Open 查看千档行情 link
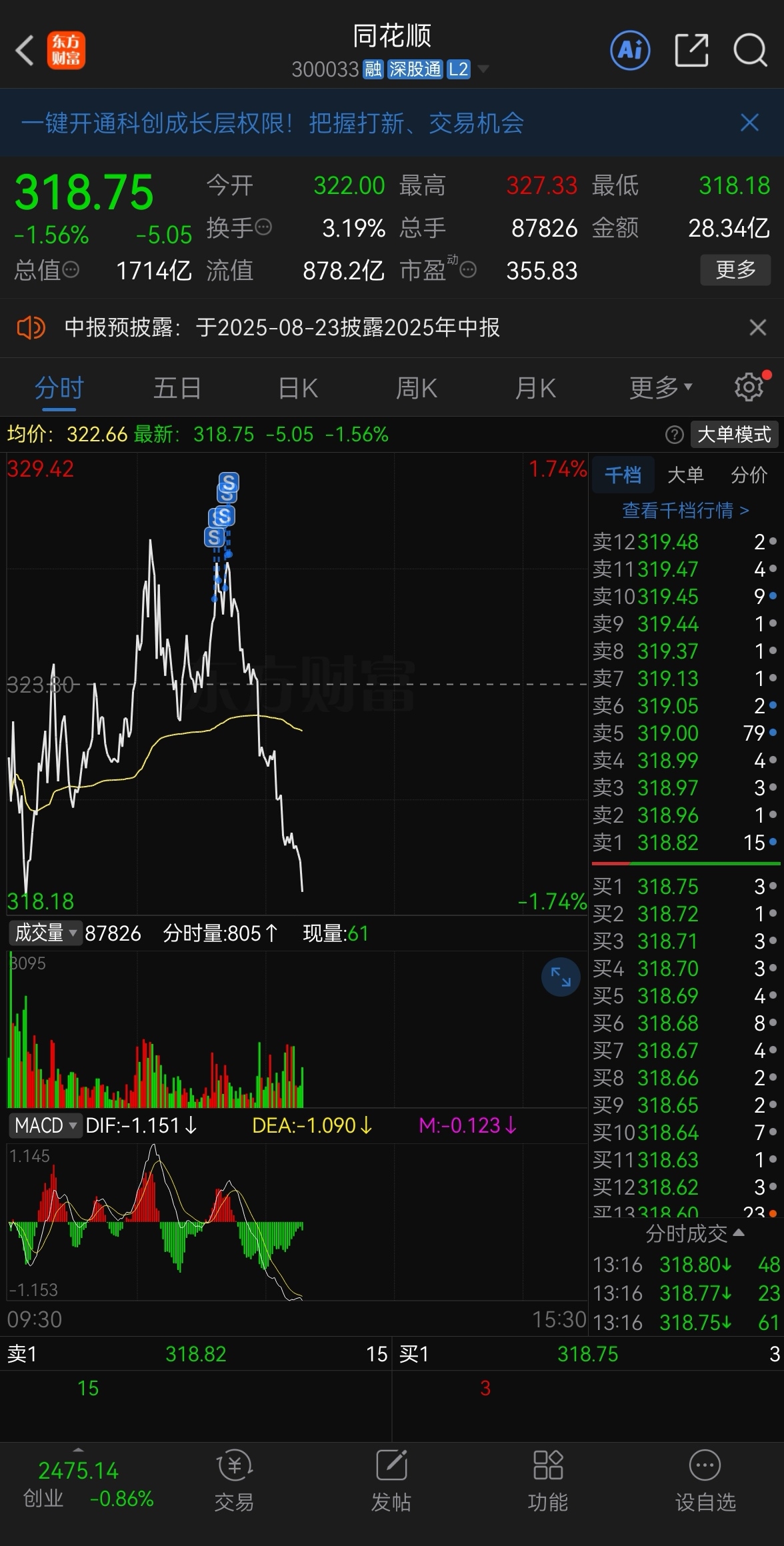Viewport: 784px width, 1546px height. click(685, 511)
